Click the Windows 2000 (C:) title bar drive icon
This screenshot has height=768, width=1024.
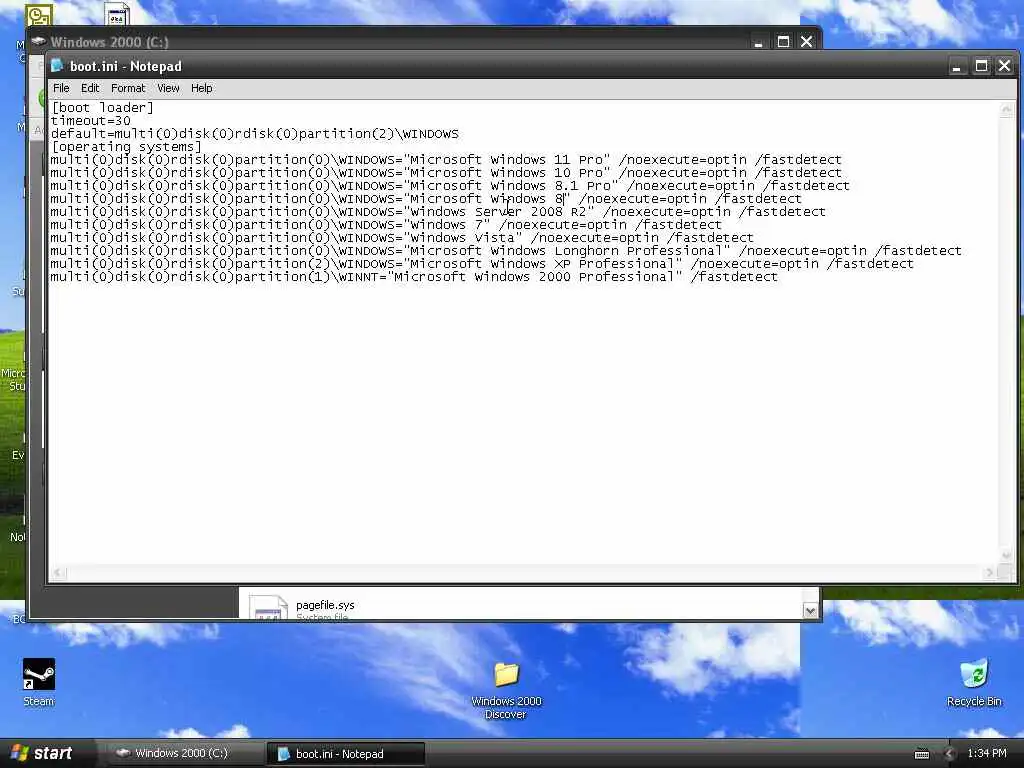(39, 41)
